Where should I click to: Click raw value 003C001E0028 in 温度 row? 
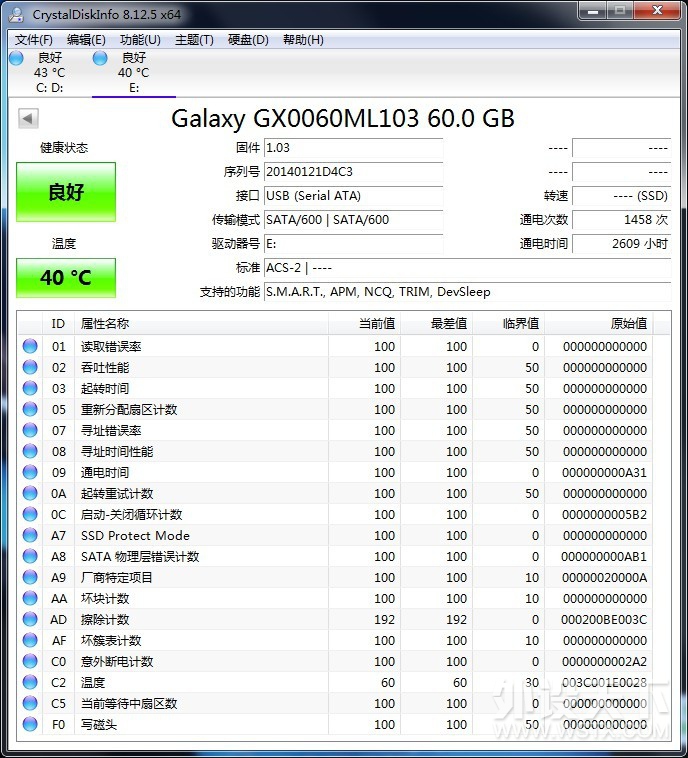click(604, 682)
